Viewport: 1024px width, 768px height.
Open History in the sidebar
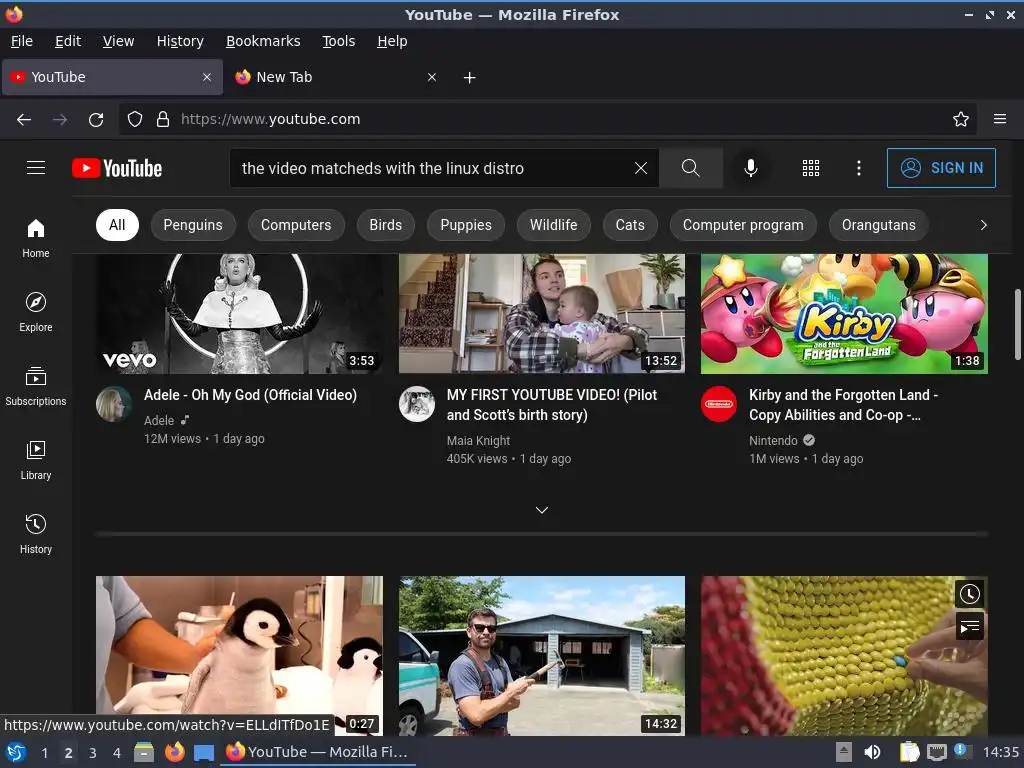pos(36,534)
